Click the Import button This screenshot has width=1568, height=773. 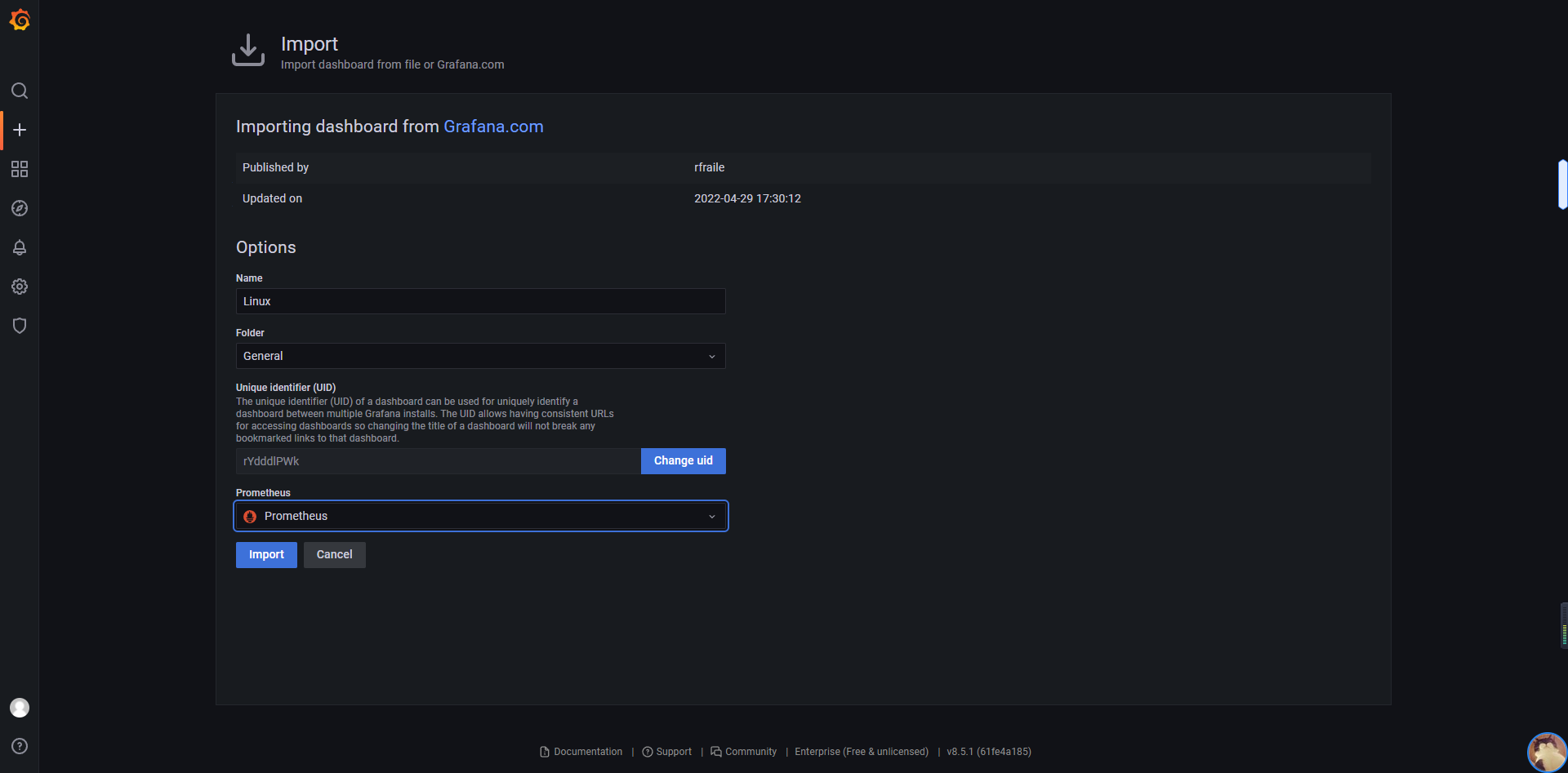coord(266,555)
